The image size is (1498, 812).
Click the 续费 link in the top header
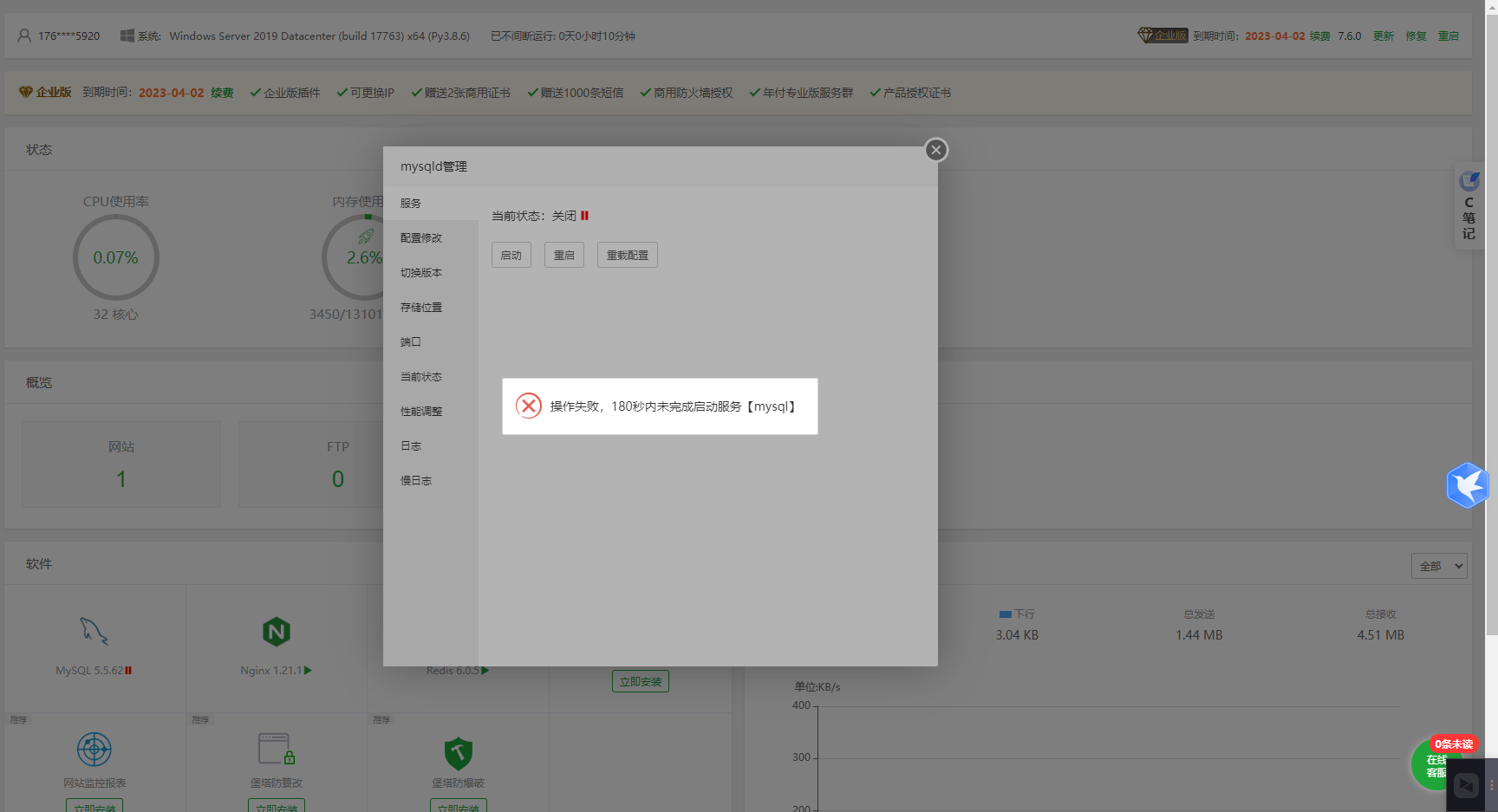click(1319, 36)
